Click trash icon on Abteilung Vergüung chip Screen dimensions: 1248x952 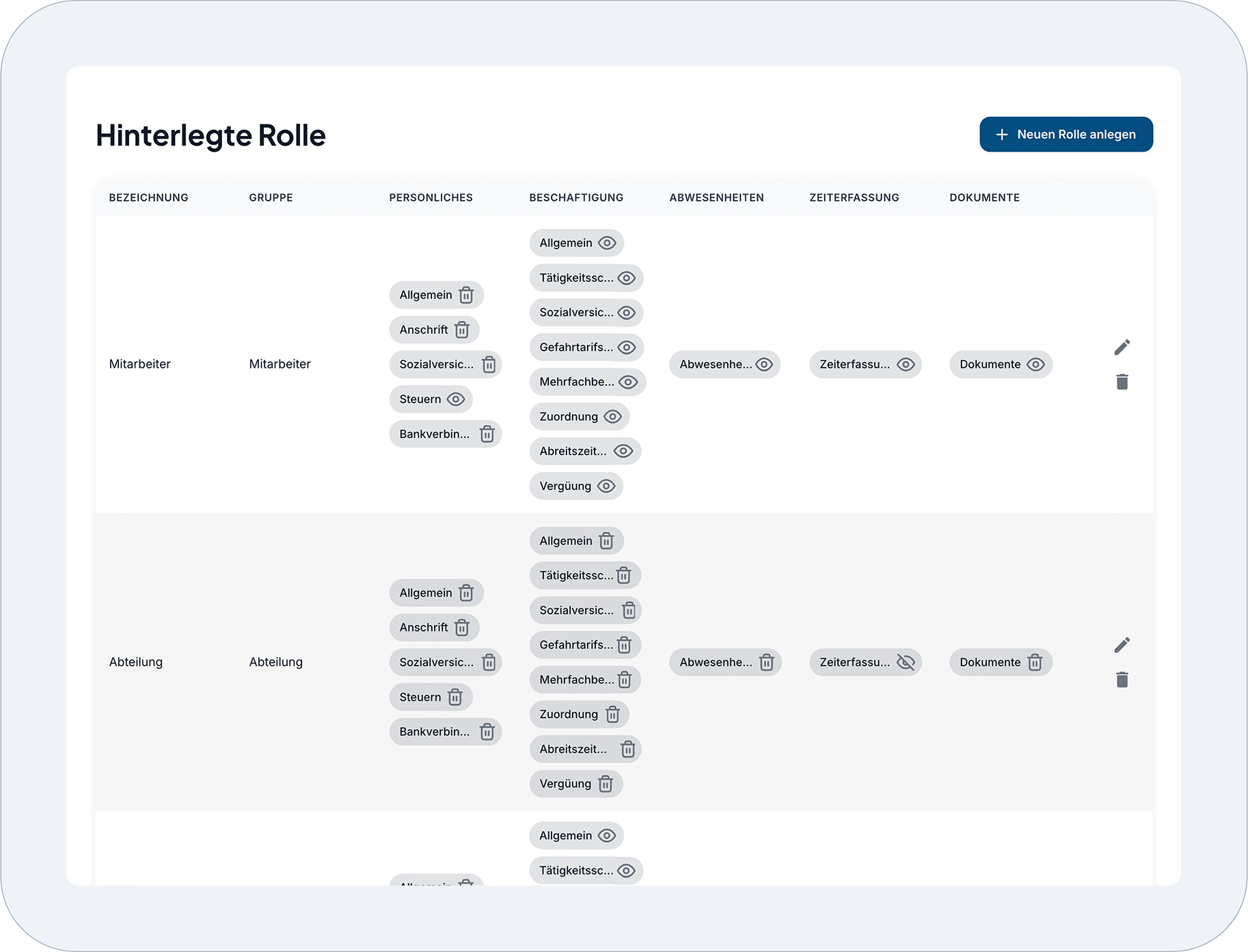point(606,784)
